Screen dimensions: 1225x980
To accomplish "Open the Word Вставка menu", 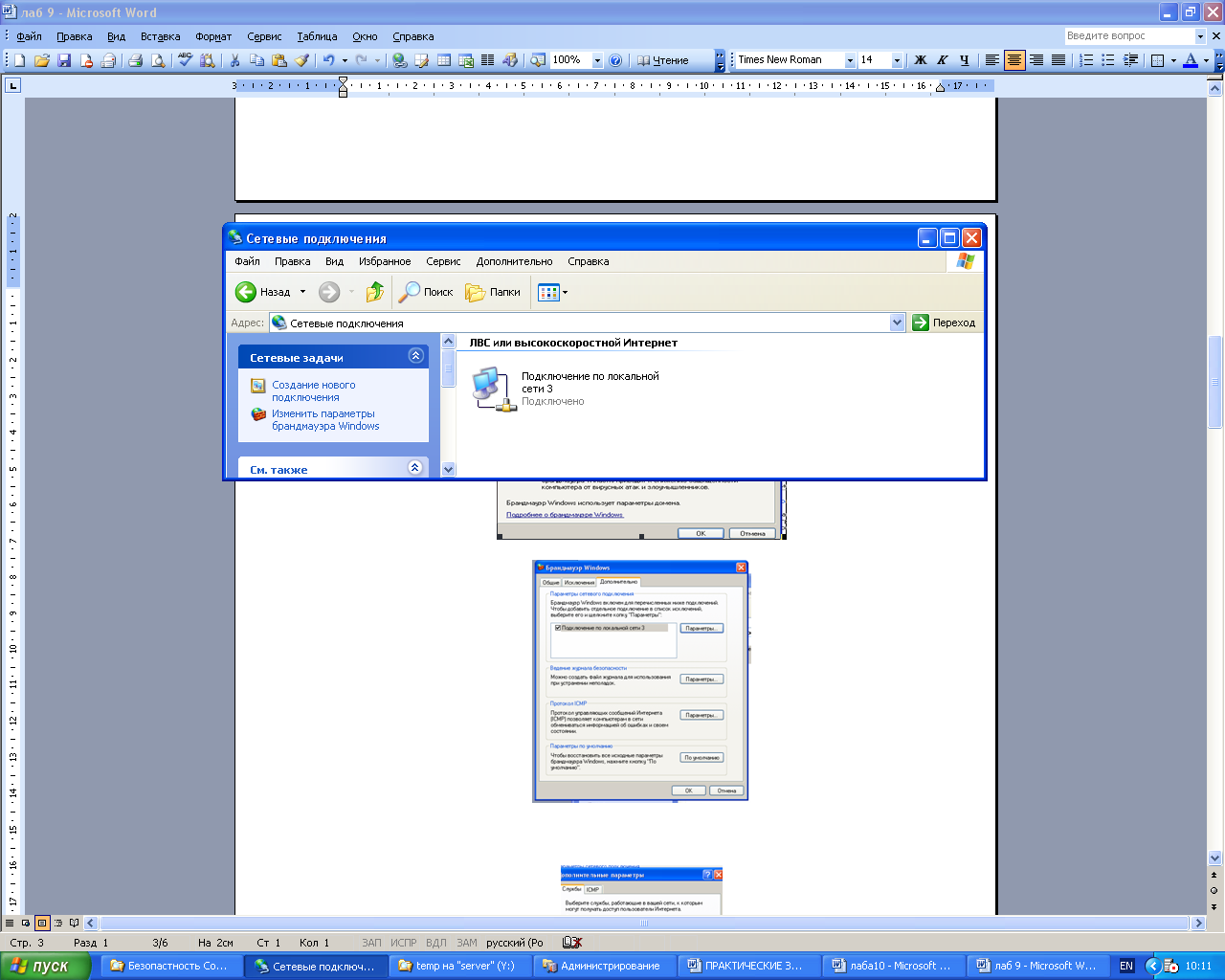I will (x=160, y=36).
